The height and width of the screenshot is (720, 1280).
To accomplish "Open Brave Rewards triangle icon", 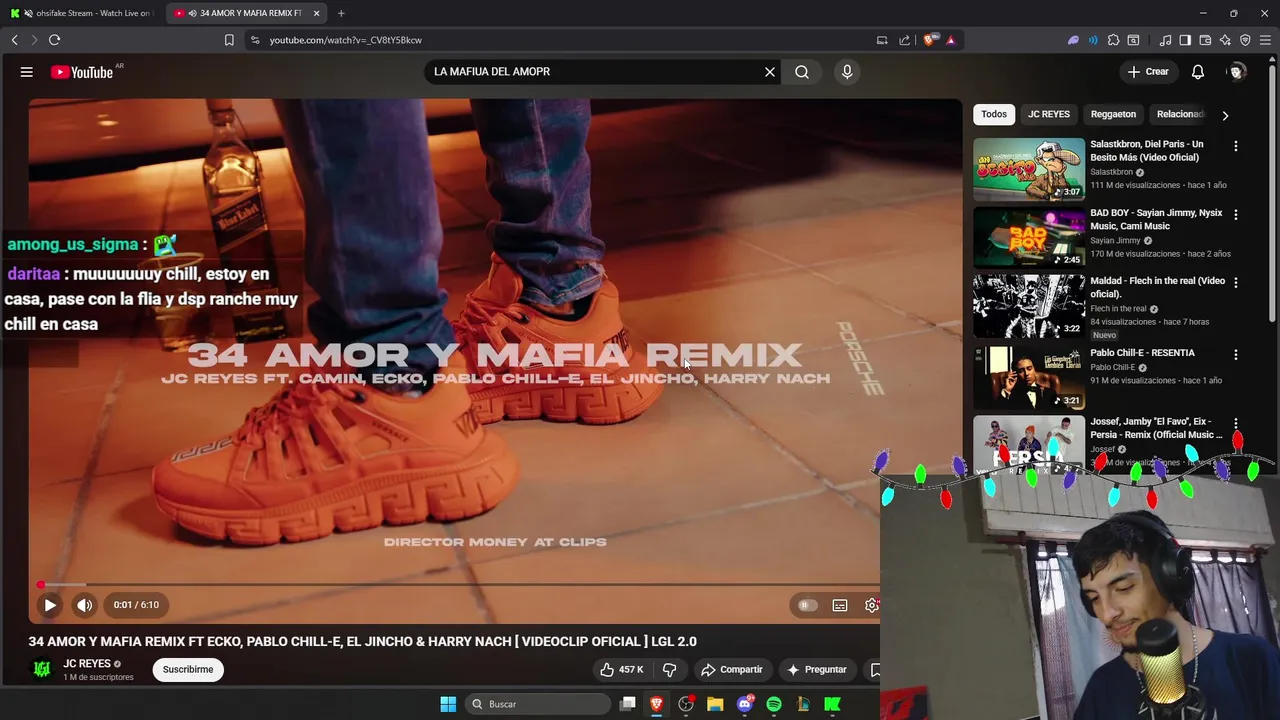I will pyautogui.click(x=950, y=40).
